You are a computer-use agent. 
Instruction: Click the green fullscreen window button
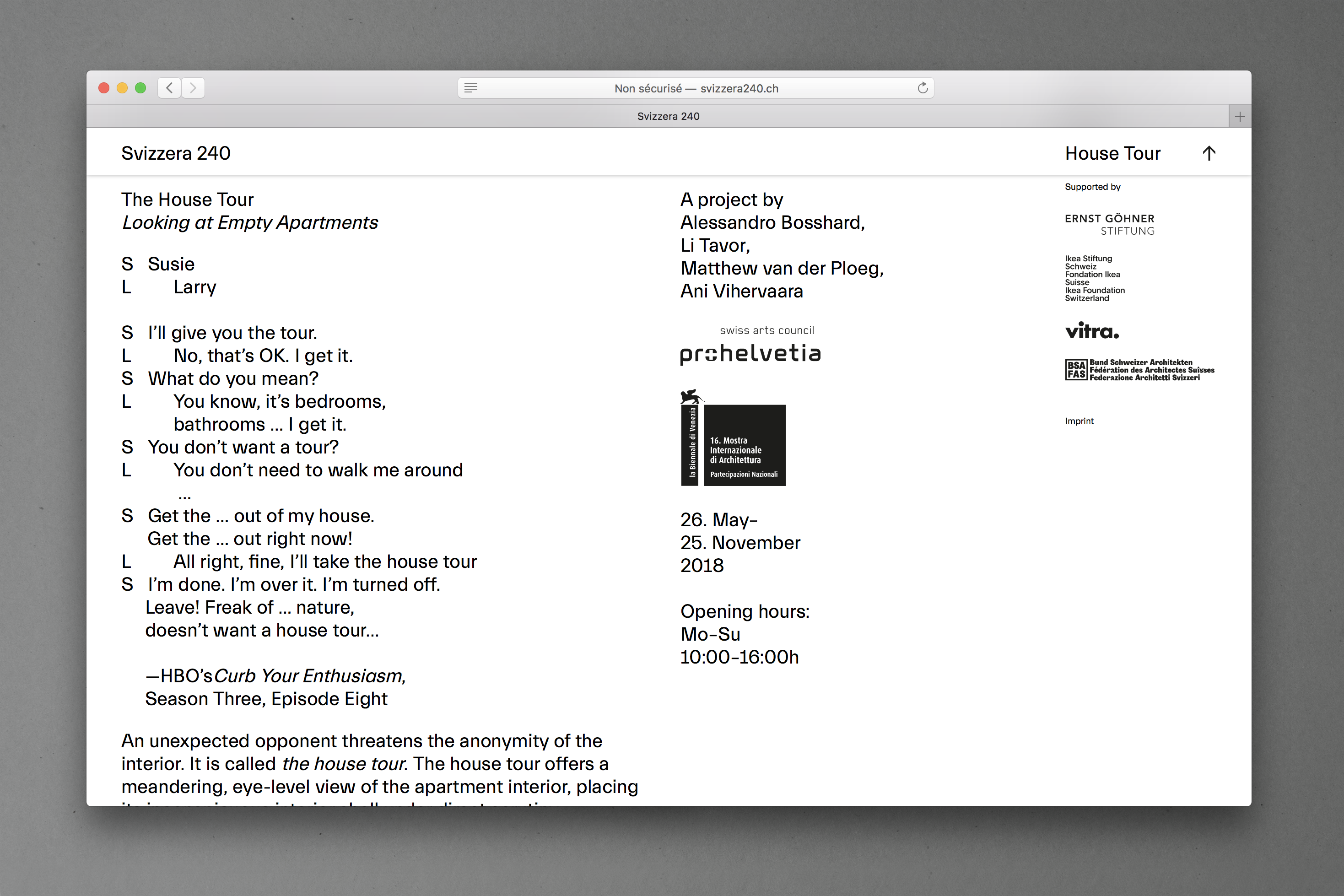[140, 88]
